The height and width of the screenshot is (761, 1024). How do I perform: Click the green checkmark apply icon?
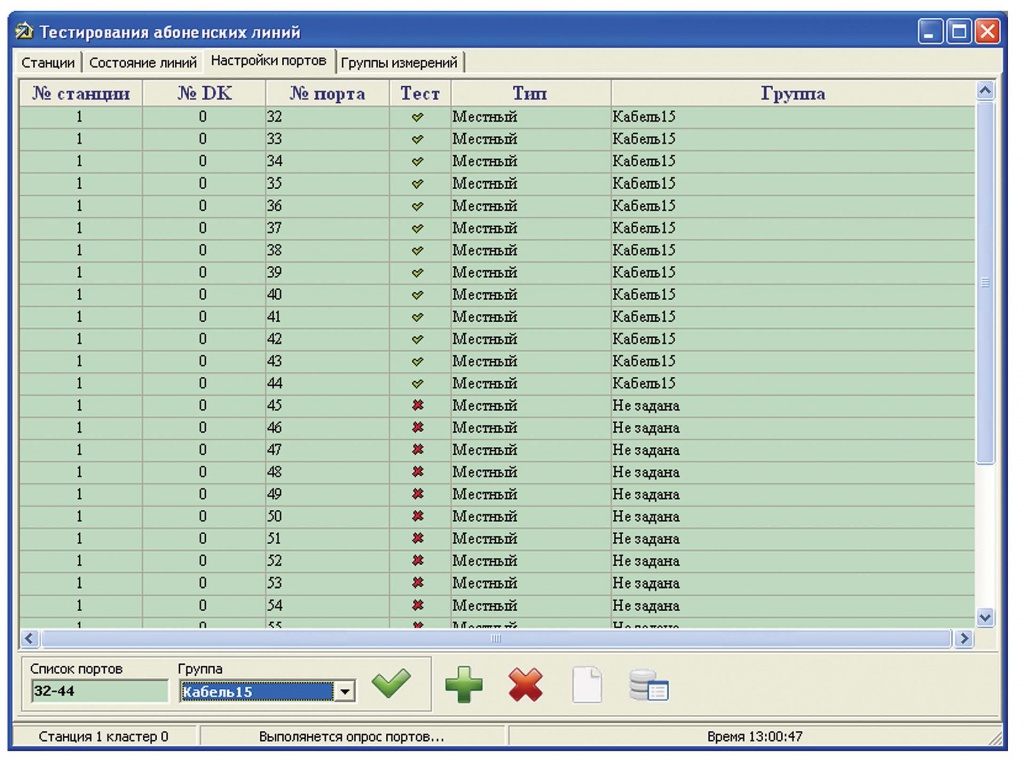391,683
